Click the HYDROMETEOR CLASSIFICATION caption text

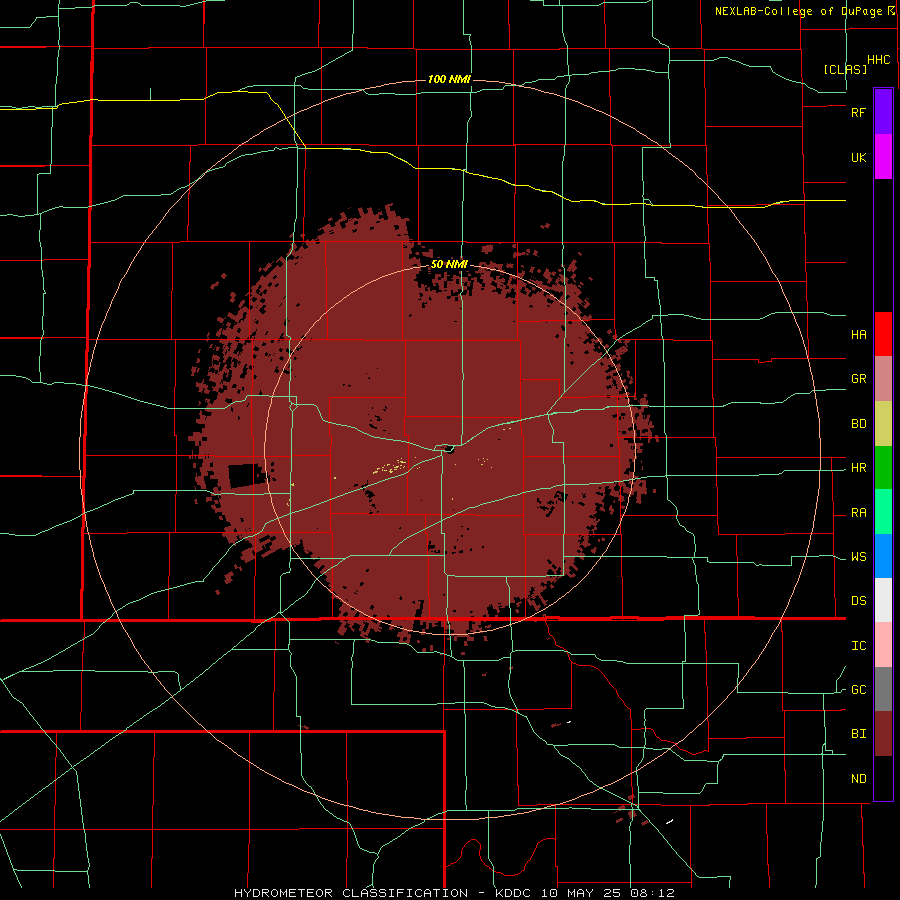tap(351, 893)
